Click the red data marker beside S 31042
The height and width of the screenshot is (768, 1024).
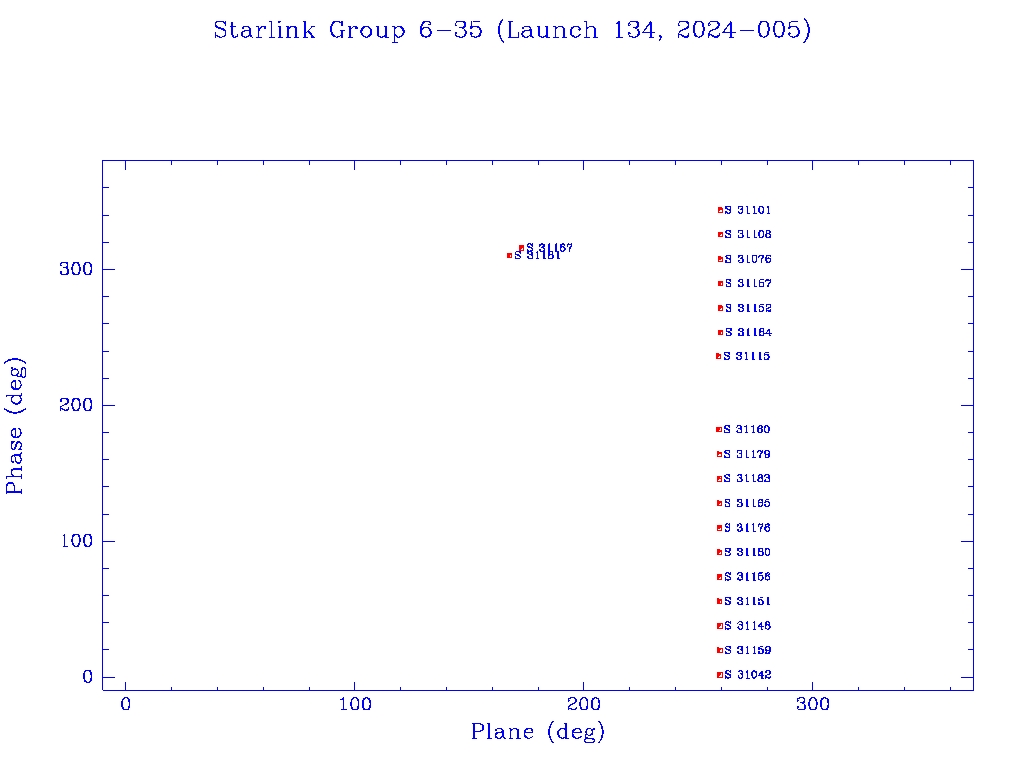pyautogui.click(x=720, y=675)
